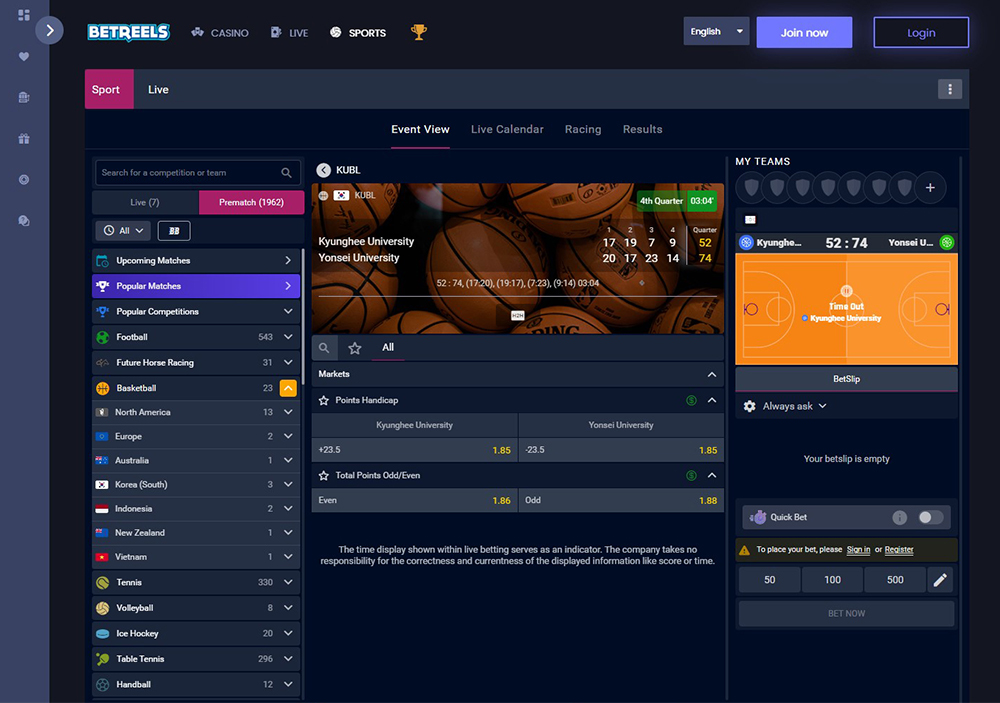Click cash-out icon on Total Points Odd/Even
The width and height of the screenshot is (1000, 703).
pos(691,476)
